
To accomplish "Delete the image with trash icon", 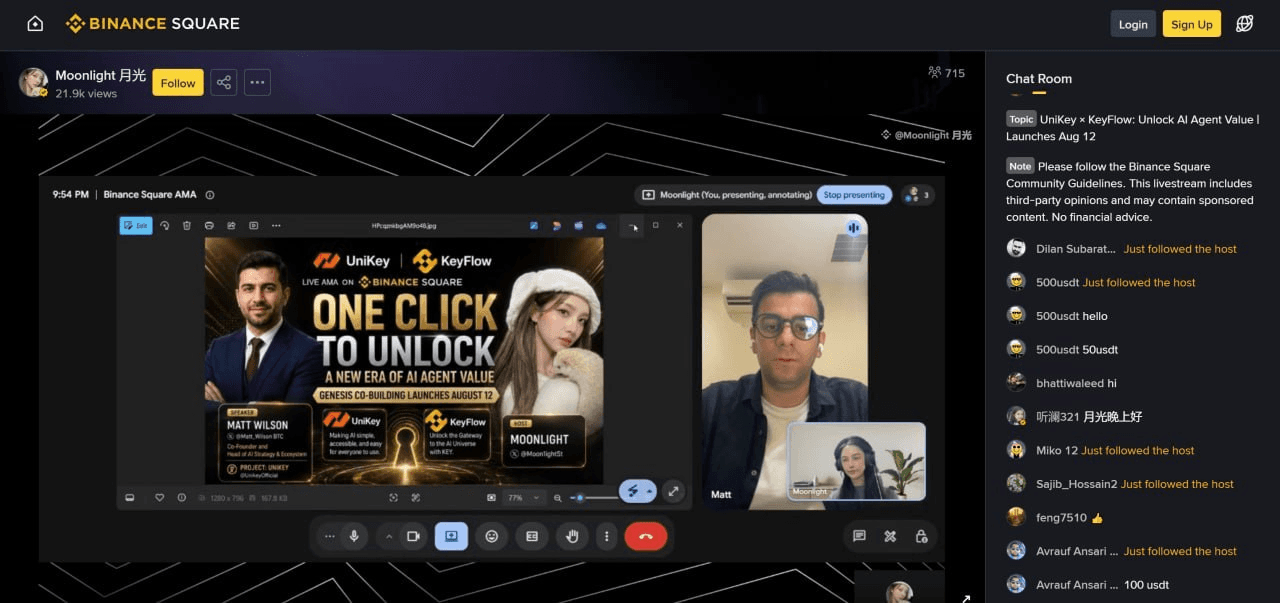I will 187,225.
